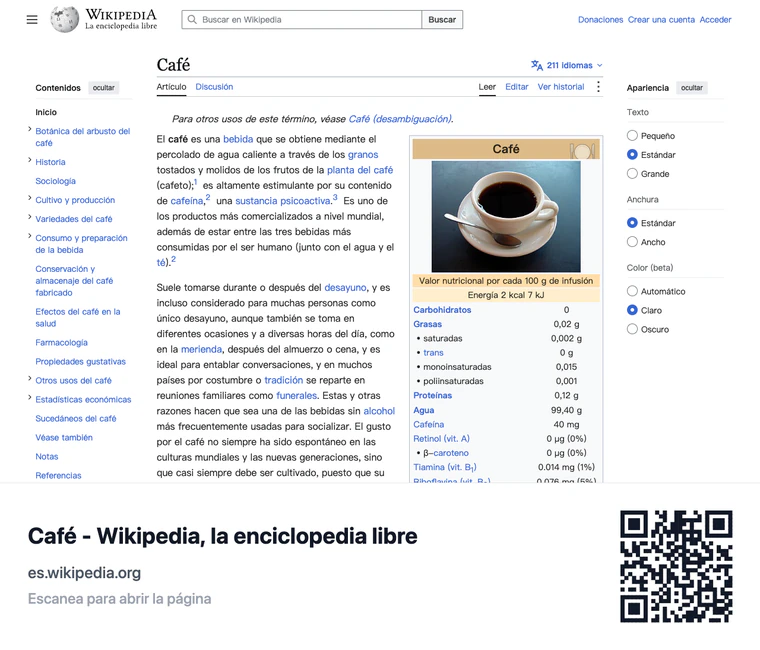Hide the Contenidos sidebar
760x650 pixels.
point(104,88)
